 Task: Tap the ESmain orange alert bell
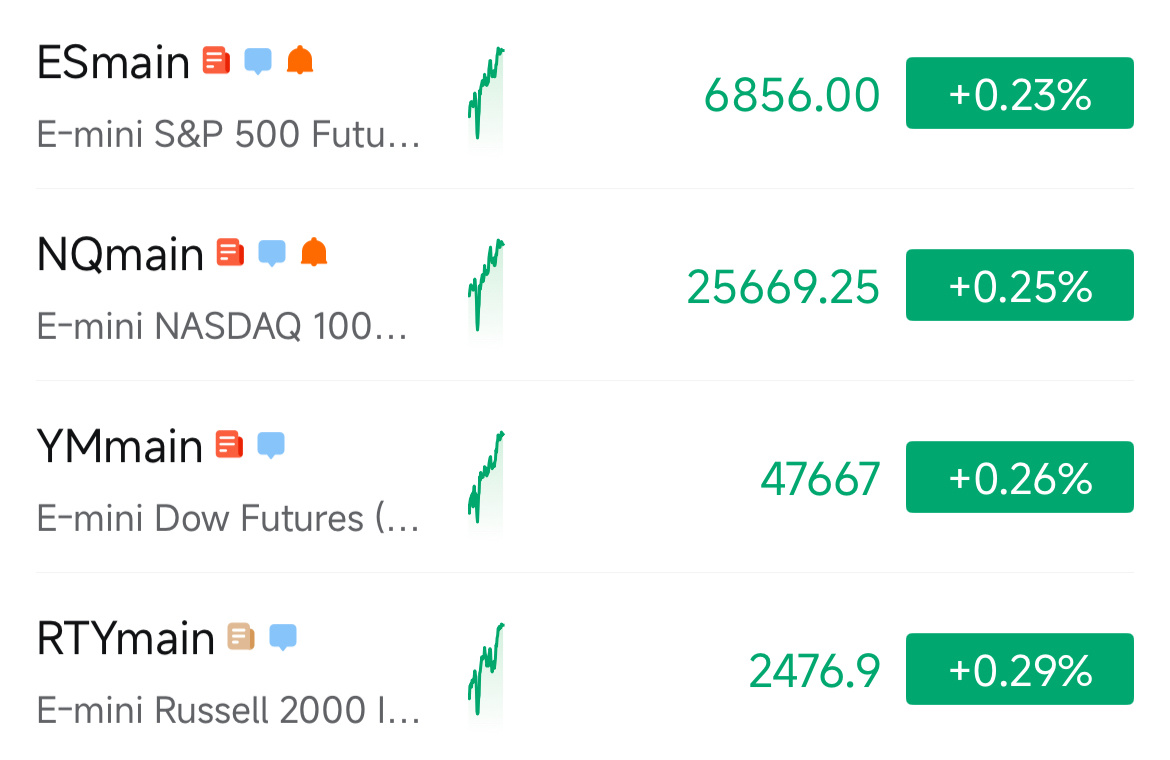point(300,60)
